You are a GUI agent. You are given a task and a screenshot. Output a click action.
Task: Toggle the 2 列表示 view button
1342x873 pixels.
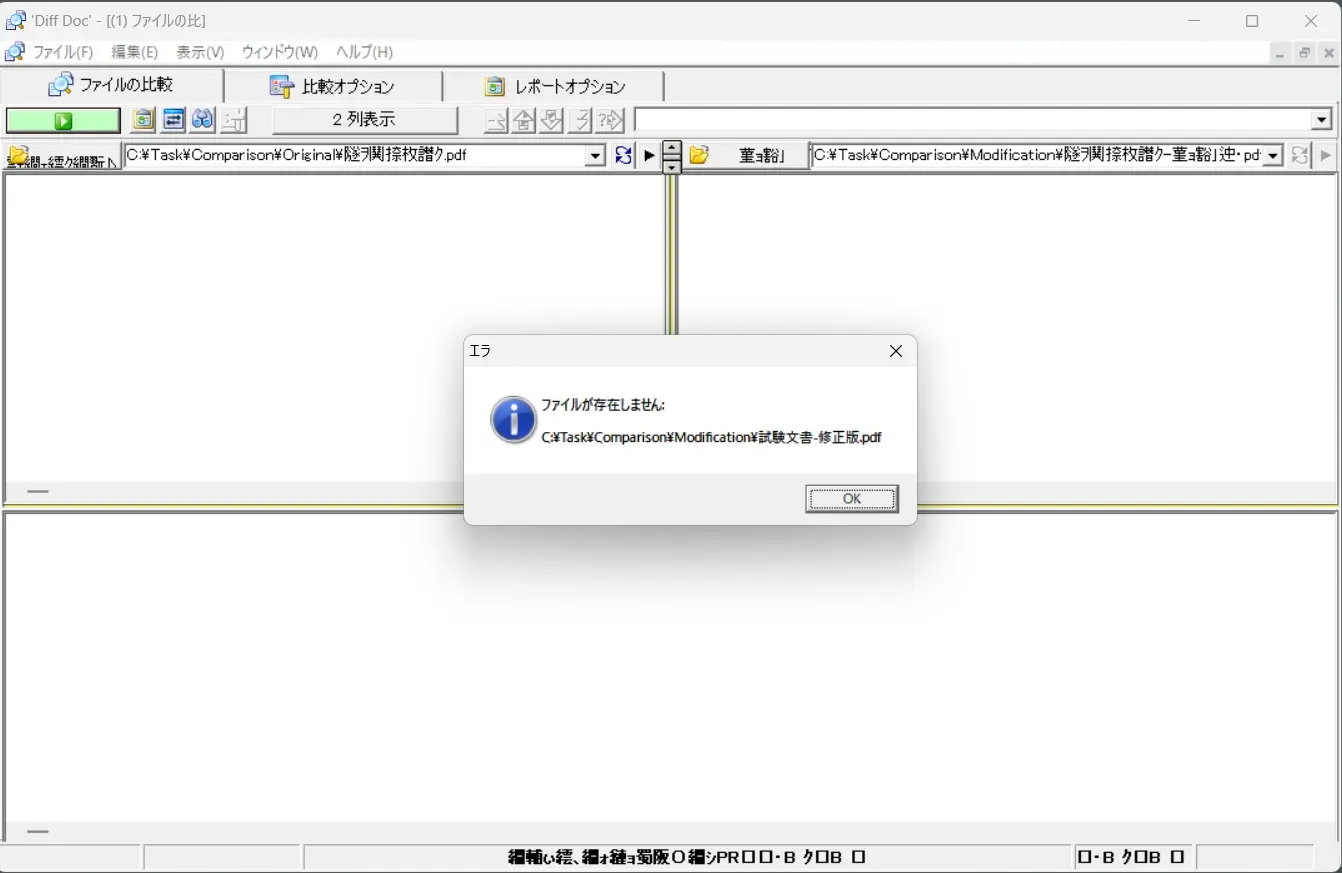[x=365, y=120]
